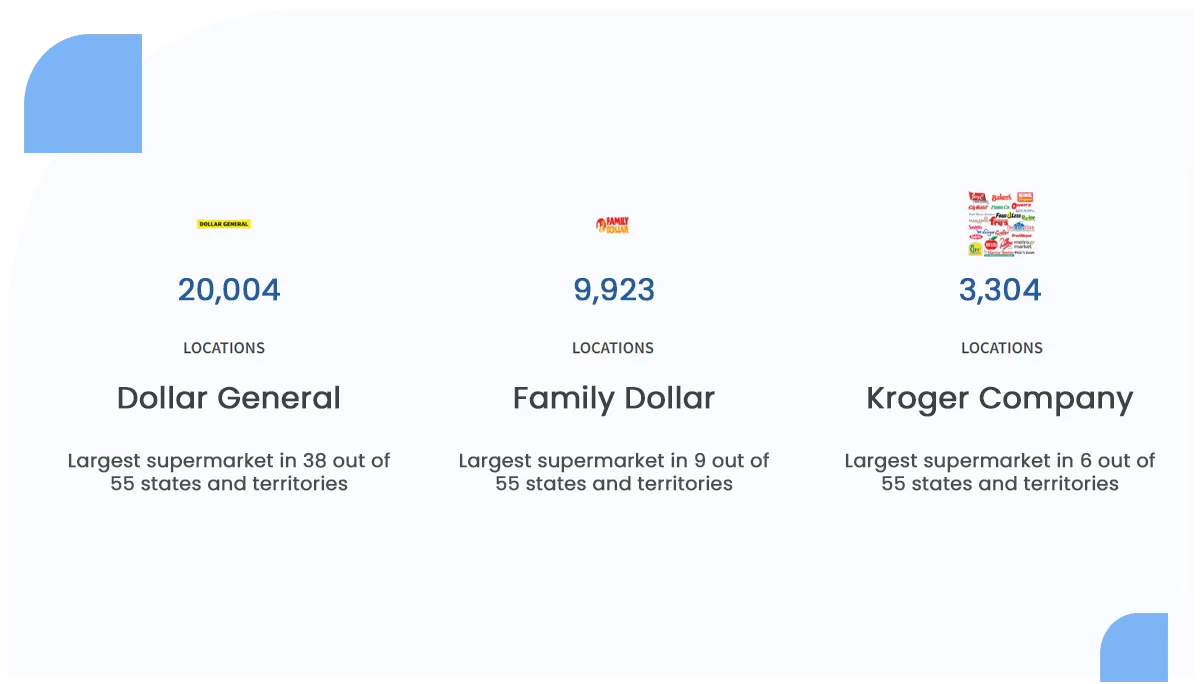Click the red Fry's logo

click(x=999, y=222)
